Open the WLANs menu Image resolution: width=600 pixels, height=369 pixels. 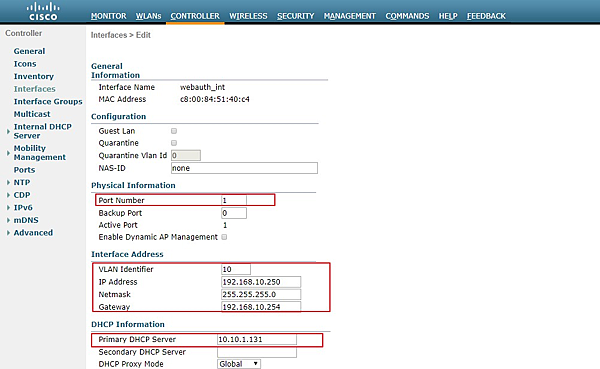point(148,16)
